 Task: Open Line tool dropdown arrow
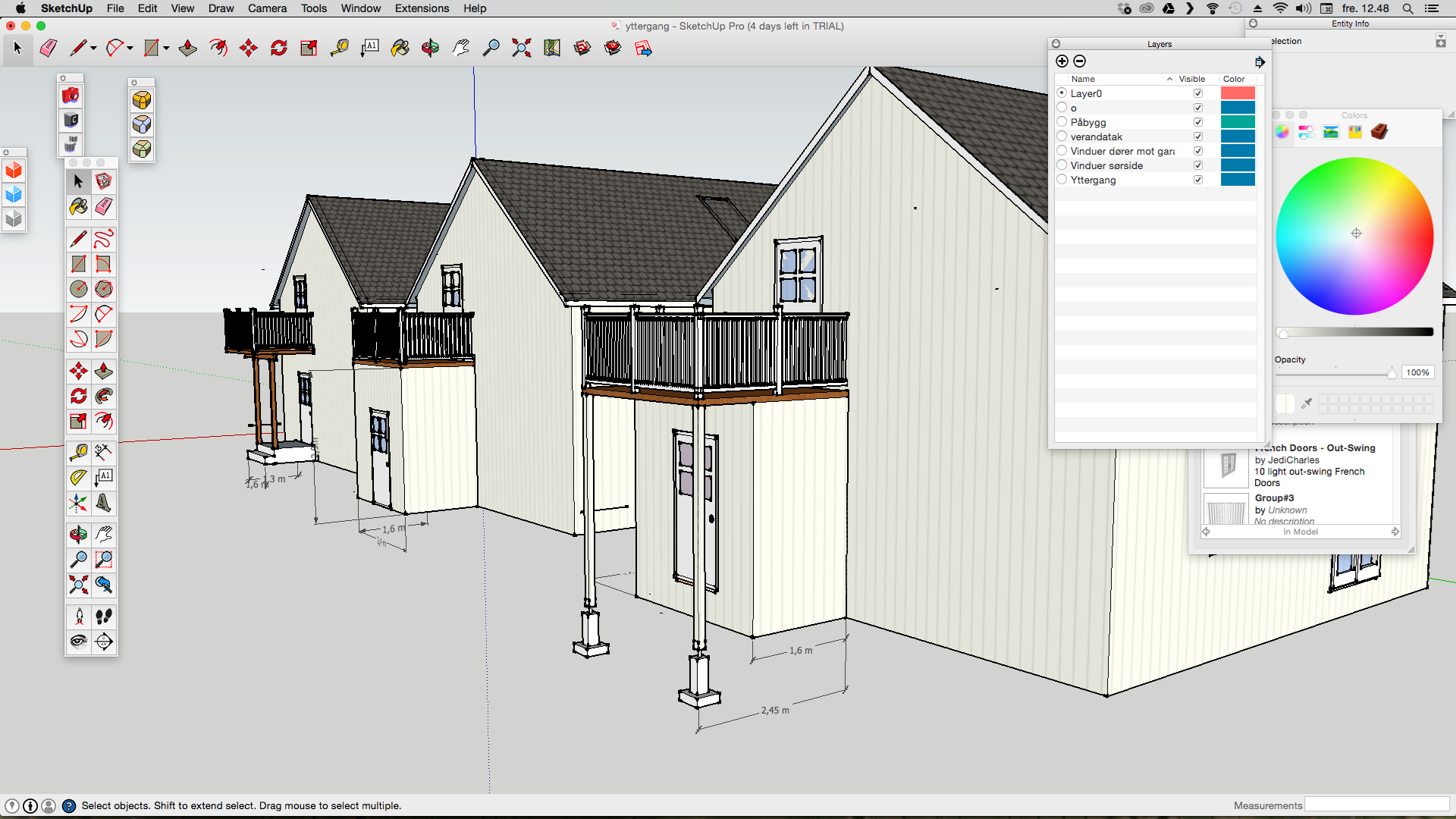click(94, 49)
